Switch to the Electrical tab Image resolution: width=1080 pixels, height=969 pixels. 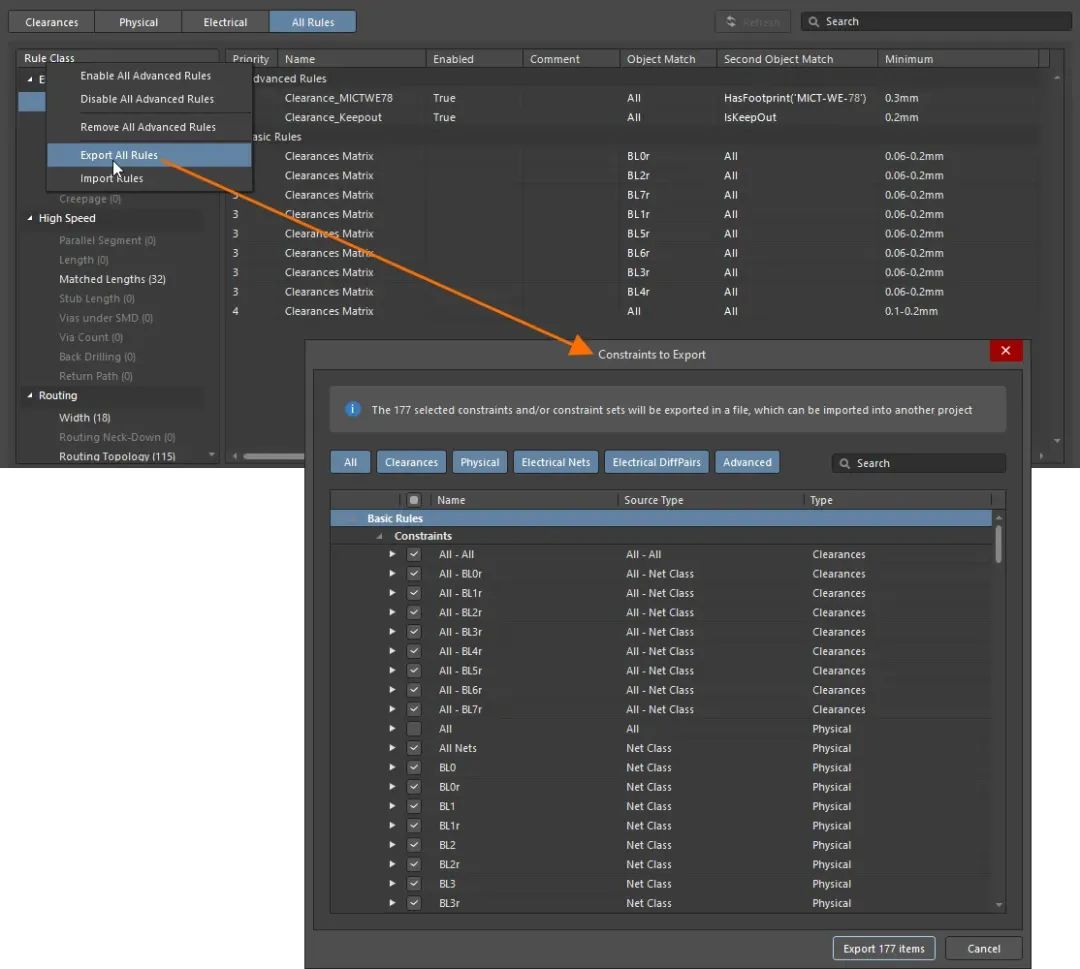click(225, 22)
